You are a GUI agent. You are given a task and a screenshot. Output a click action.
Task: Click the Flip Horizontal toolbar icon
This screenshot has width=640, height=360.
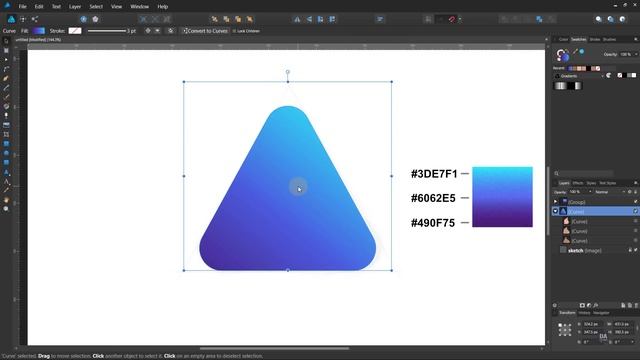297,19
